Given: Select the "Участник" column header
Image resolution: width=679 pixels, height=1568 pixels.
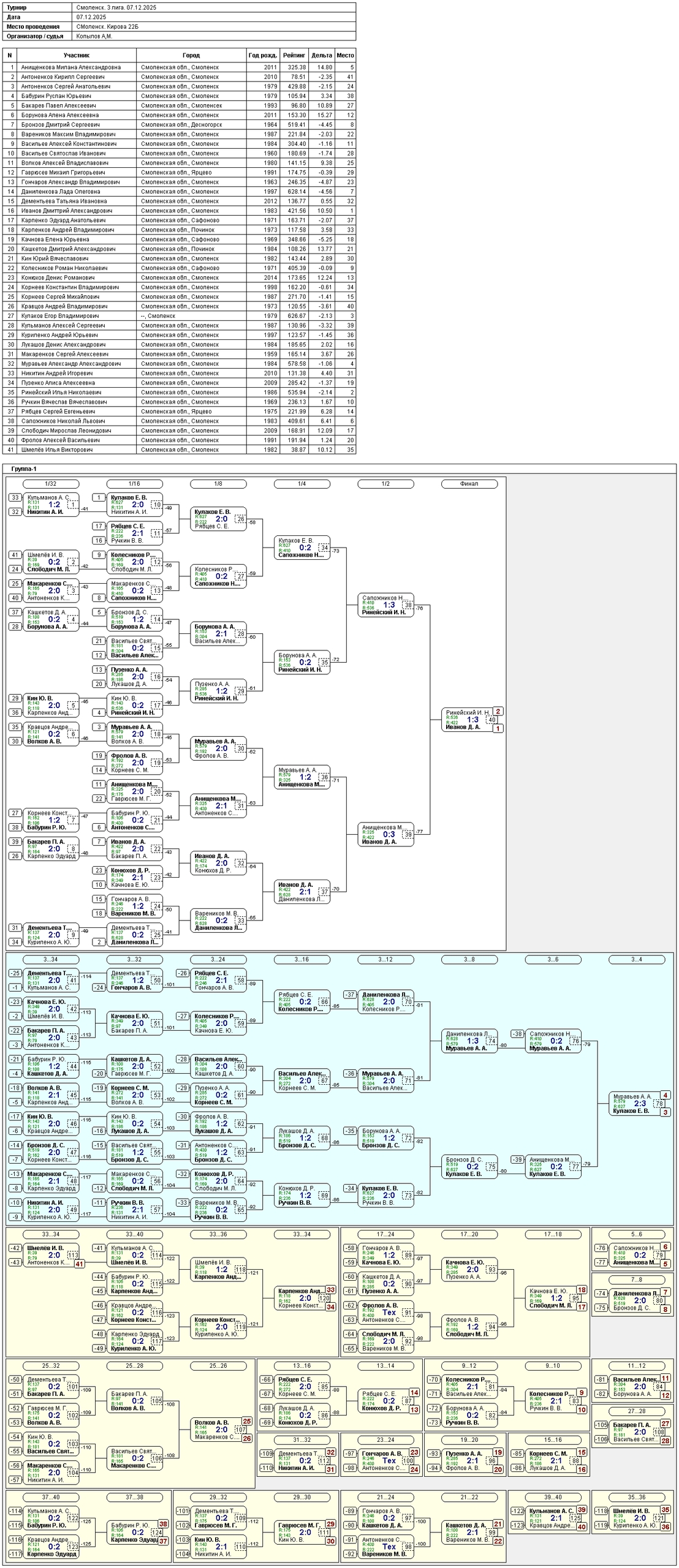Looking at the screenshot, I should 77,55.
